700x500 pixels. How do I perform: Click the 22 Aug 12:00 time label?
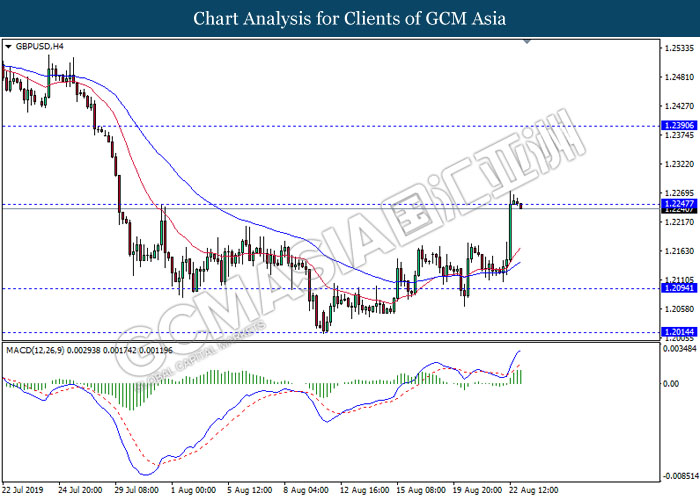[x=533, y=490]
